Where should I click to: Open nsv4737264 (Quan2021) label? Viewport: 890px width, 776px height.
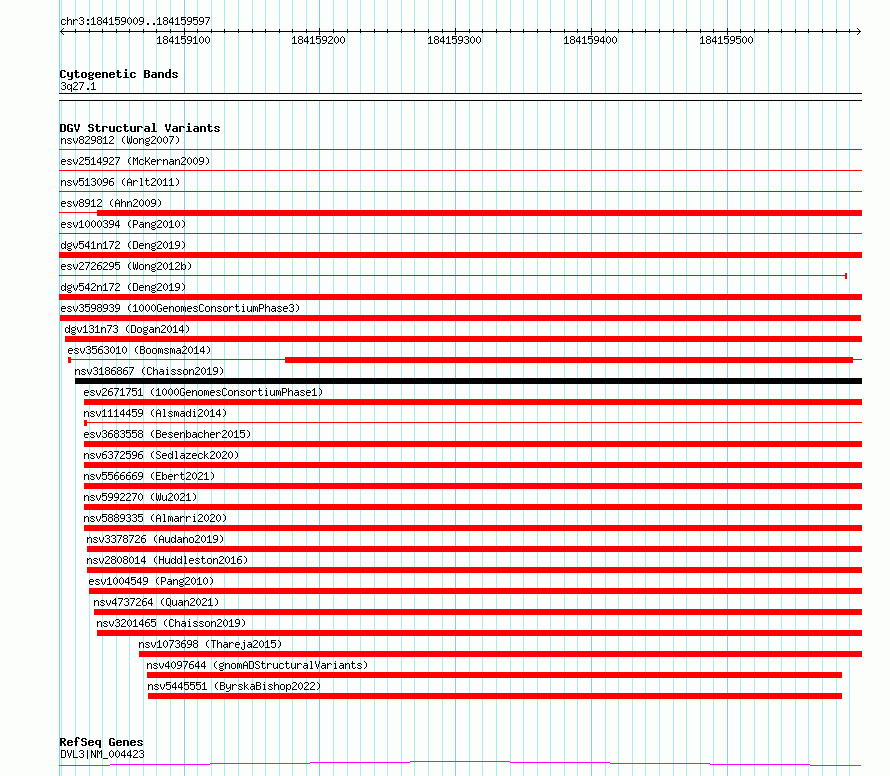[156, 602]
